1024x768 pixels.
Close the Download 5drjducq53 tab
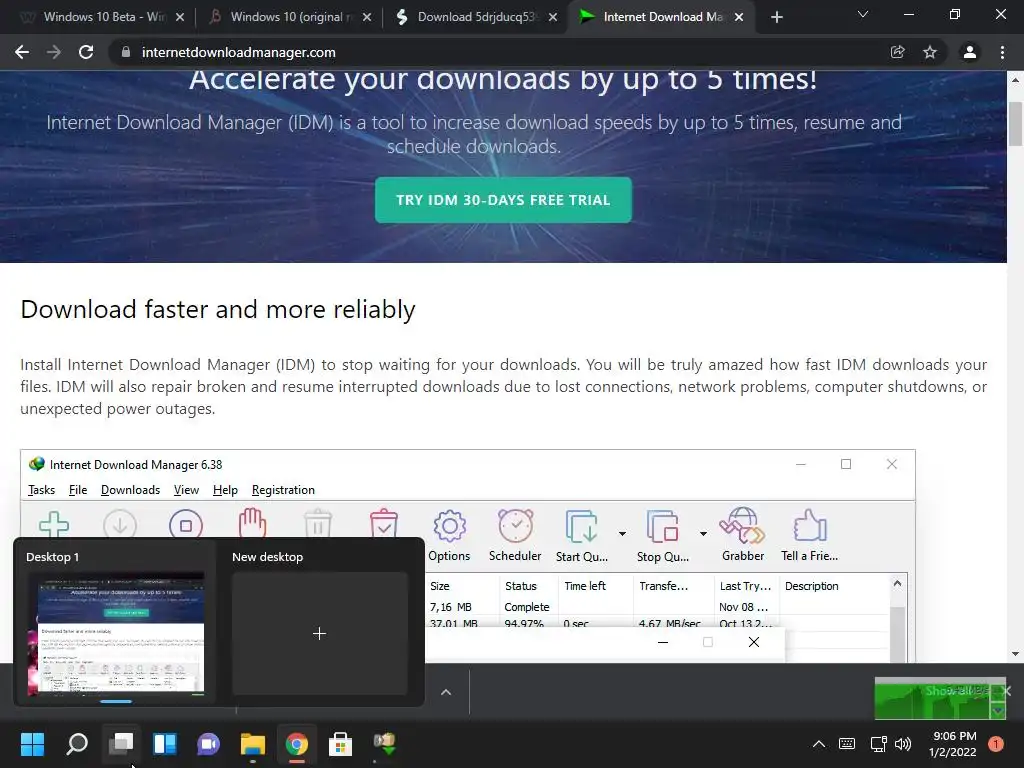pyautogui.click(x=553, y=17)
